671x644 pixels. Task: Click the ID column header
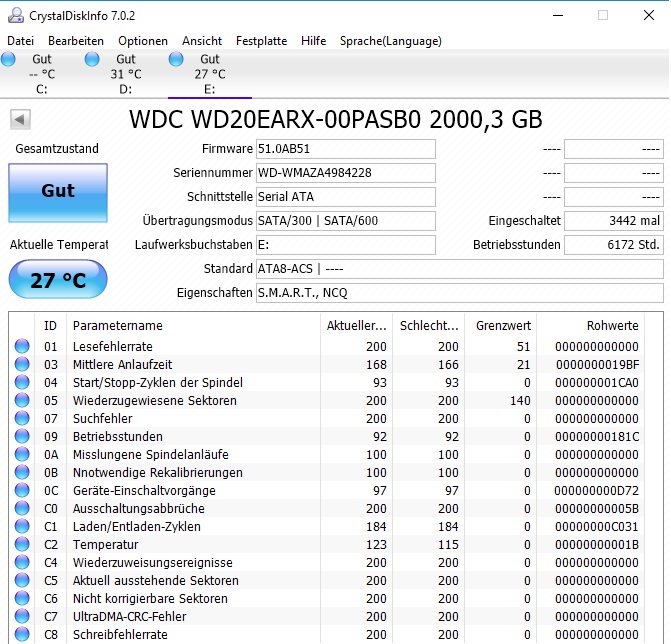click(50, 326)
